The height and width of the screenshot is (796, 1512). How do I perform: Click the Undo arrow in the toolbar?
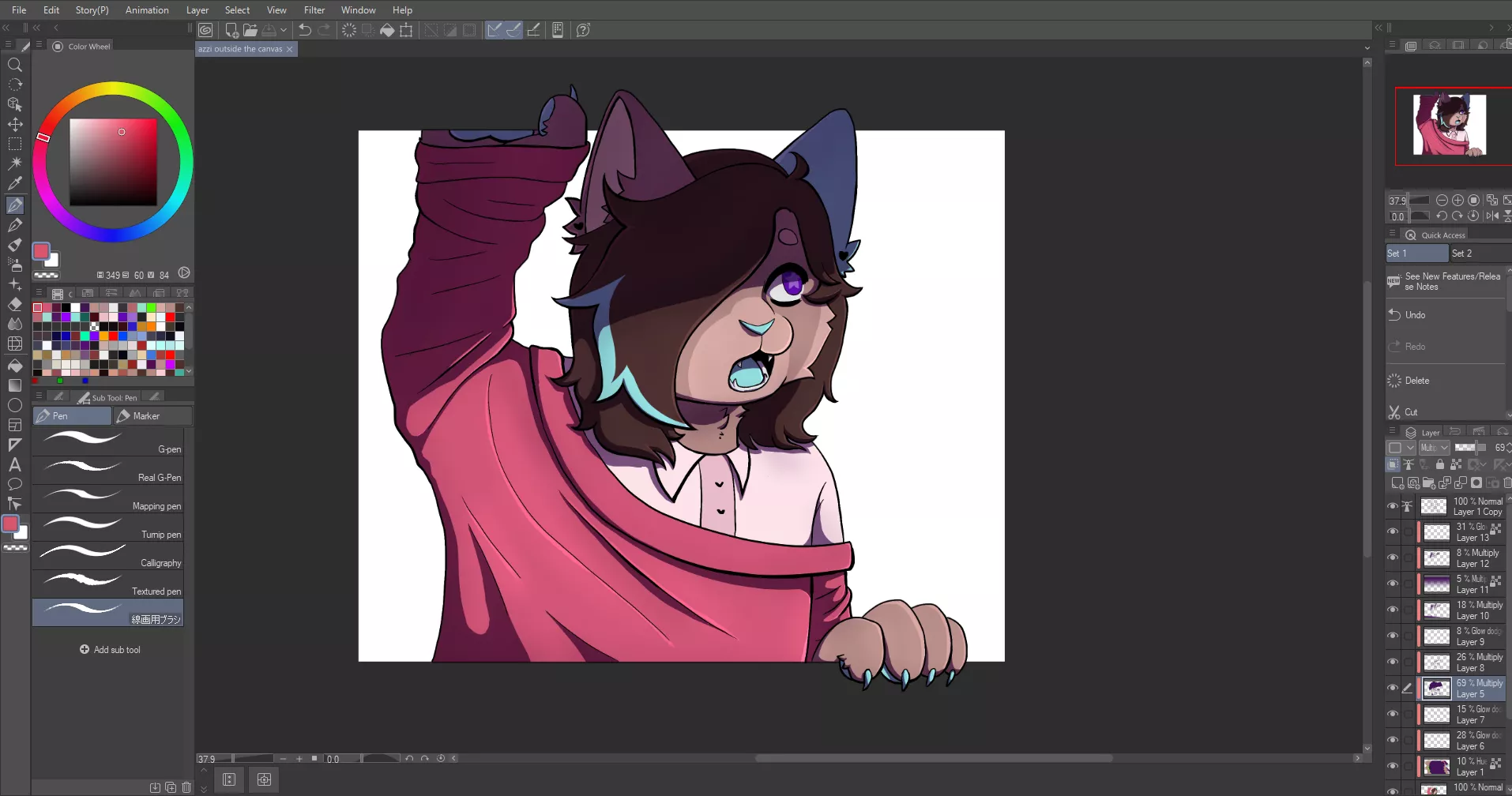tap(305, 29)
